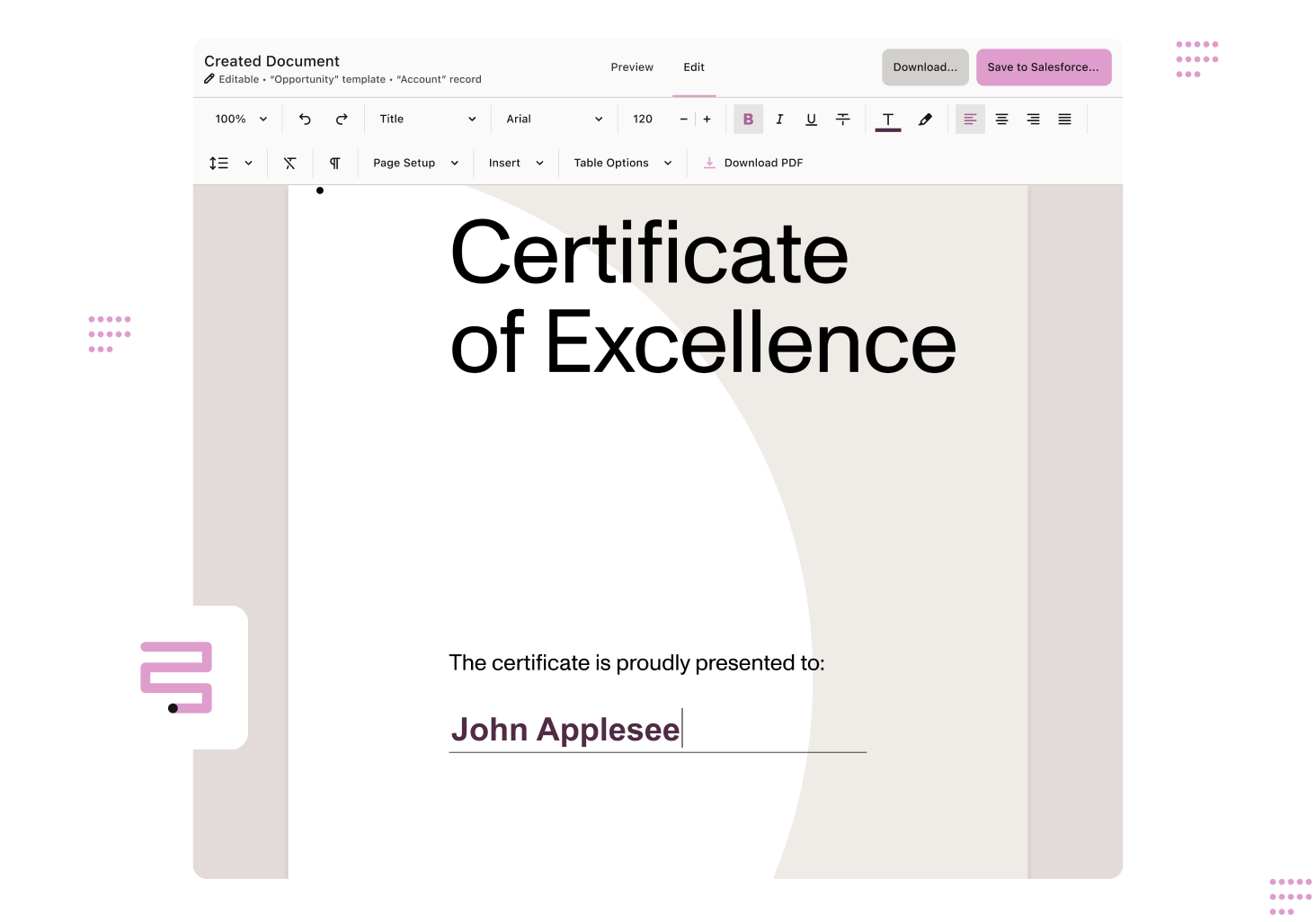This screenshot has height=922, width=1316.
Task: Click the Download PDF button
Action: 753,164
